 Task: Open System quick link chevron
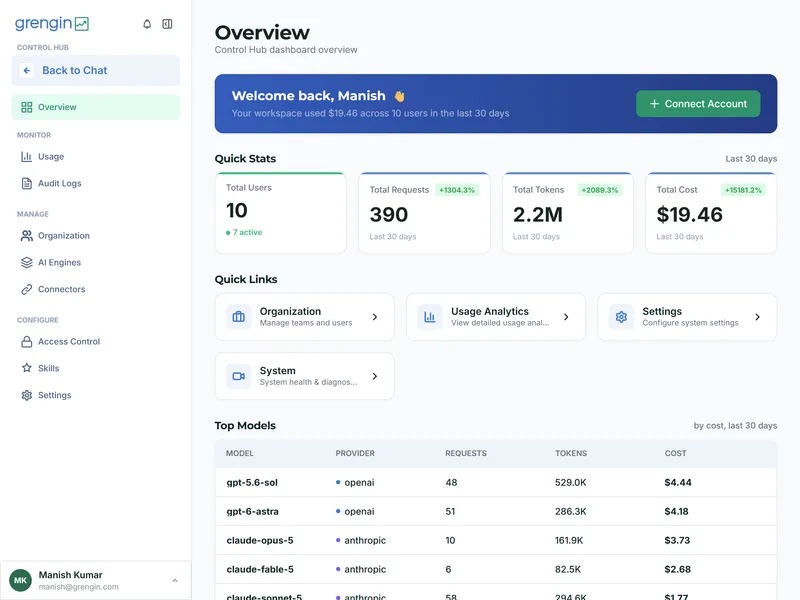tap(375, 376)
